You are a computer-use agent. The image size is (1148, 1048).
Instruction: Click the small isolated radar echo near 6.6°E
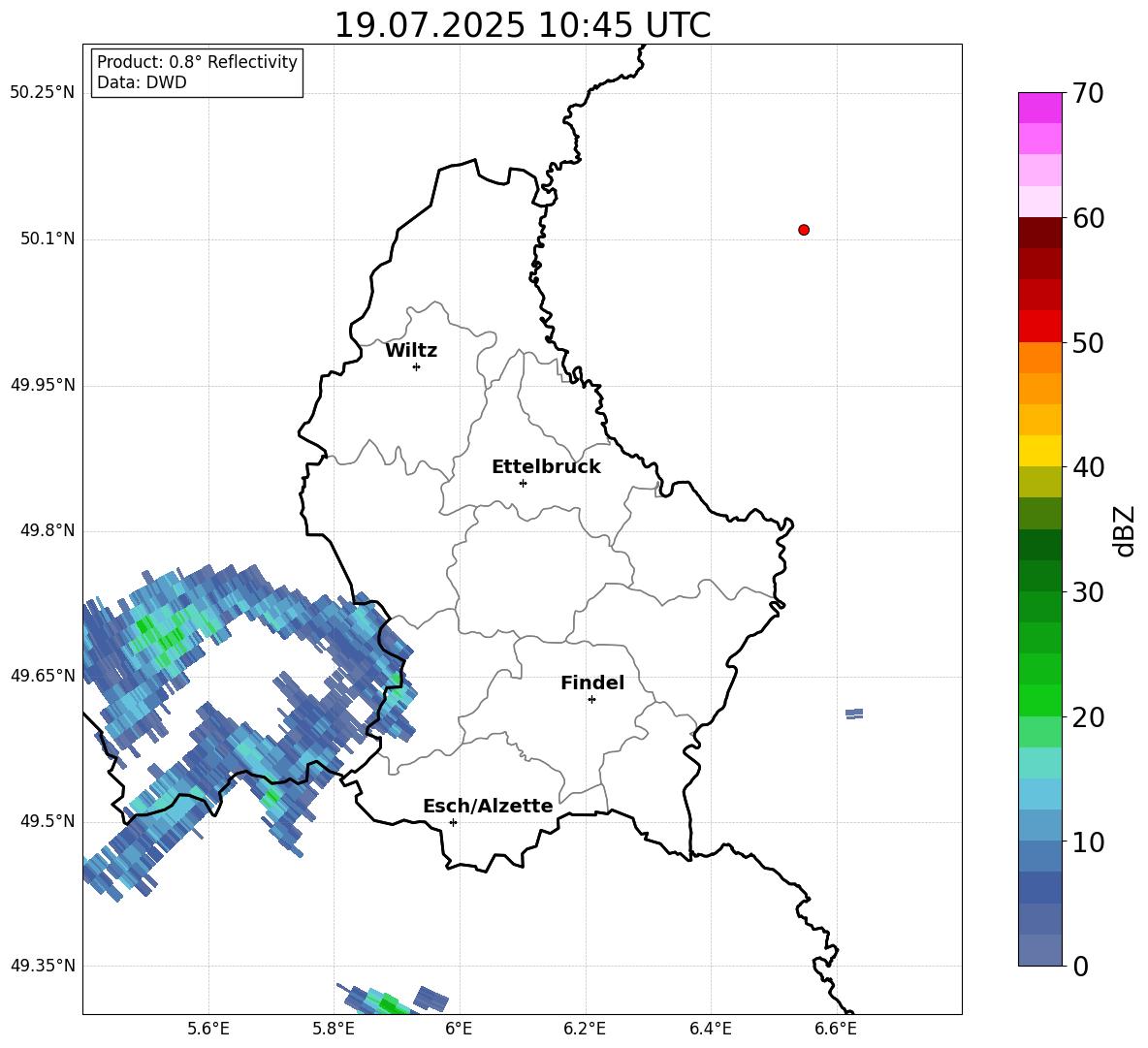point(854,714)
